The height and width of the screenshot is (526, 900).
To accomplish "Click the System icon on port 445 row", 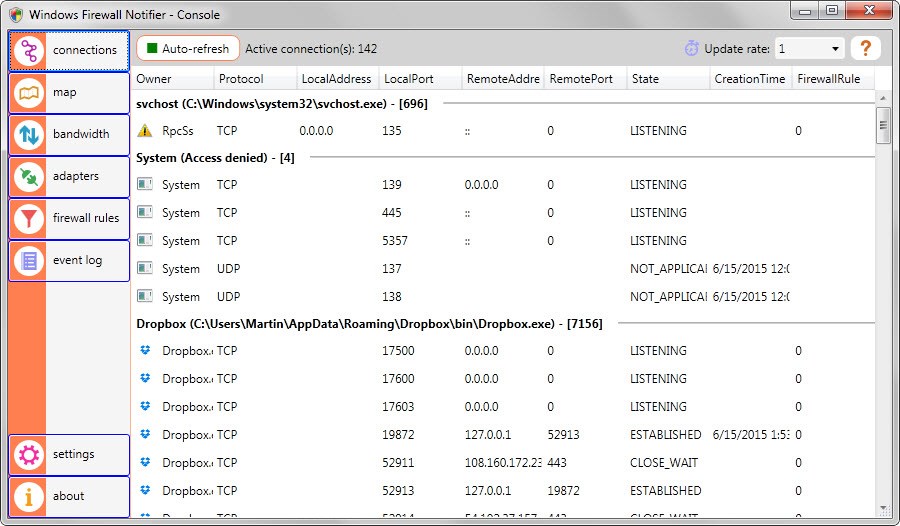I will tap(145, 212).
